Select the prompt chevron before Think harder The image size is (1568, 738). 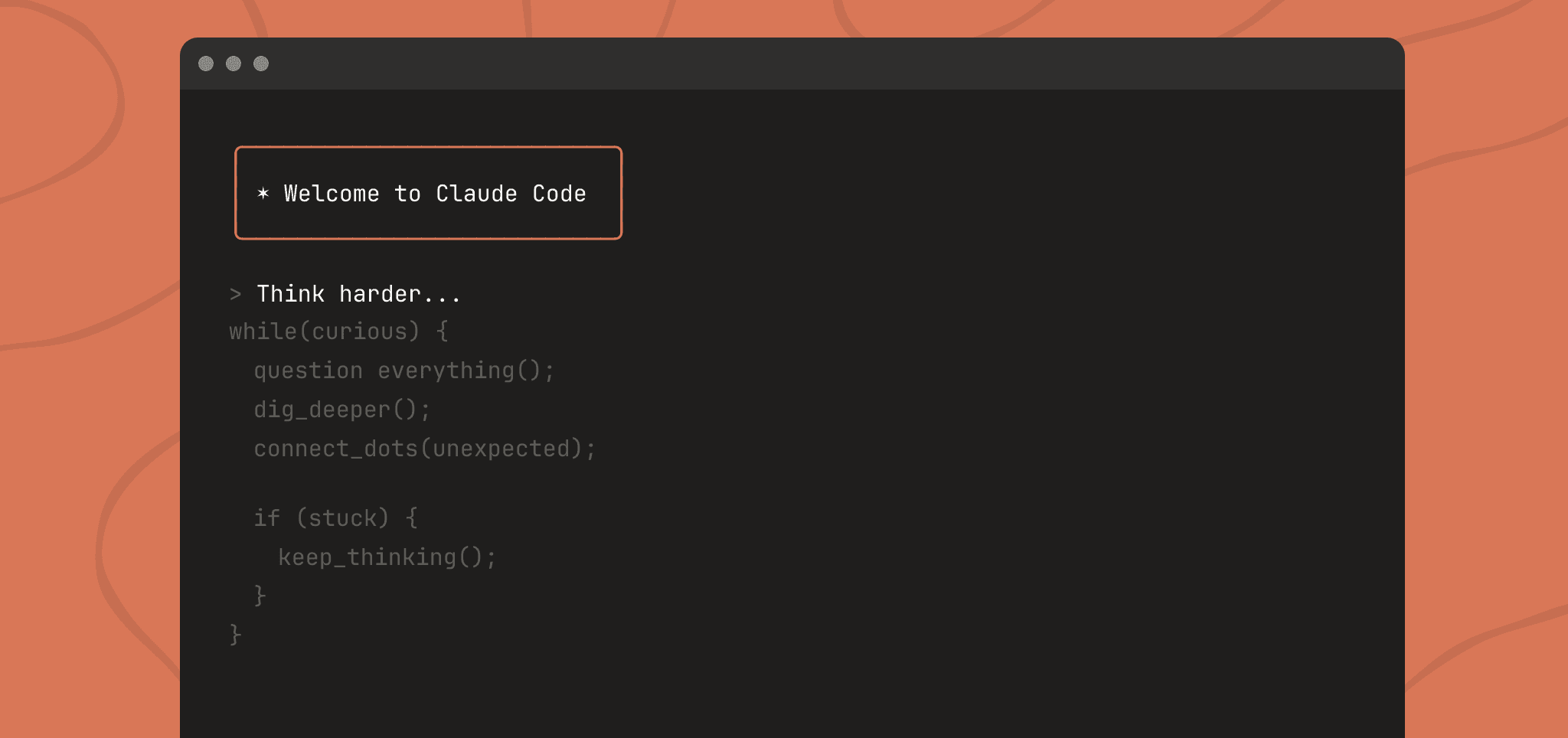(234, 294)
